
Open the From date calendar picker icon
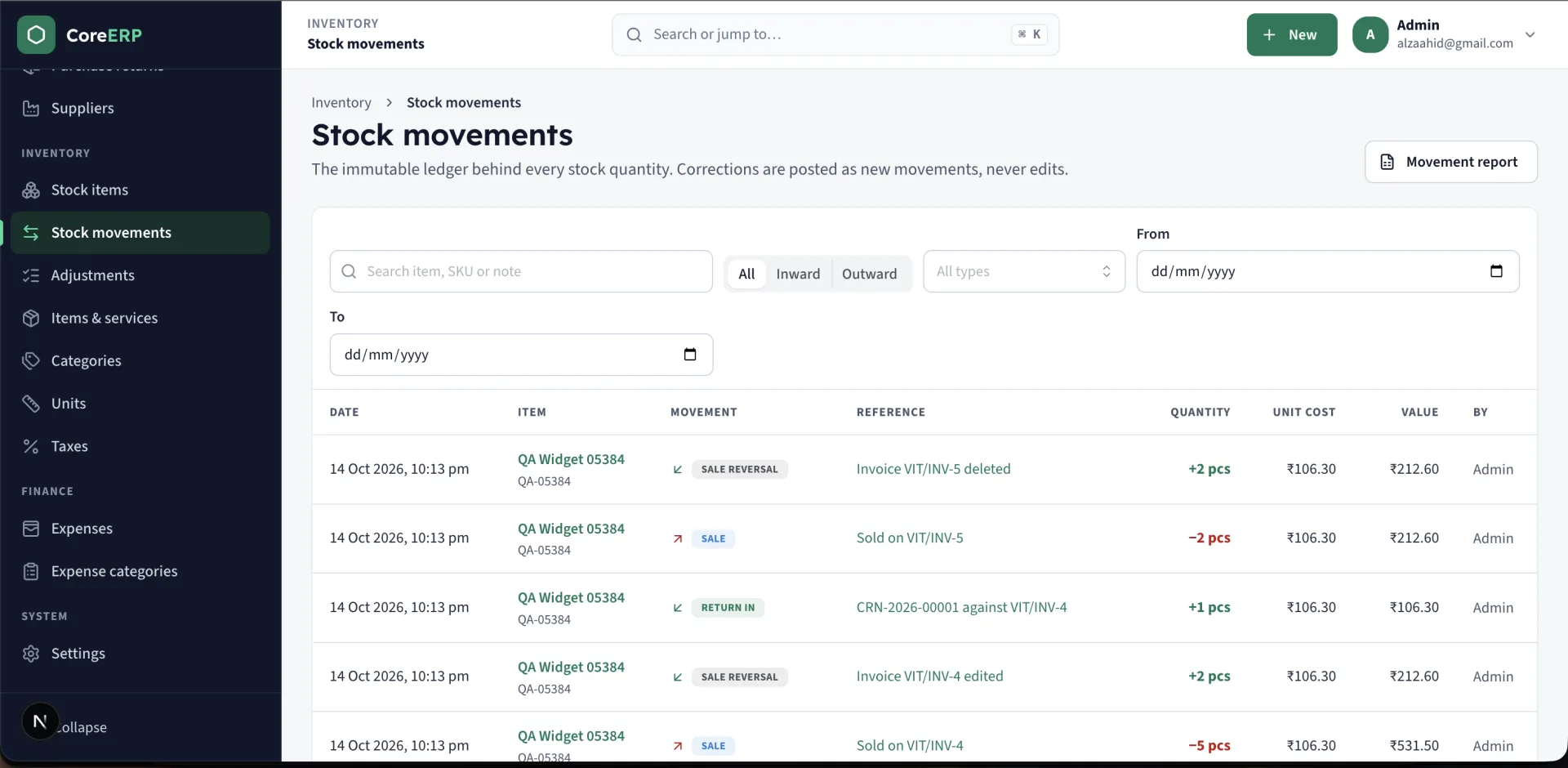pos(1496,271)
